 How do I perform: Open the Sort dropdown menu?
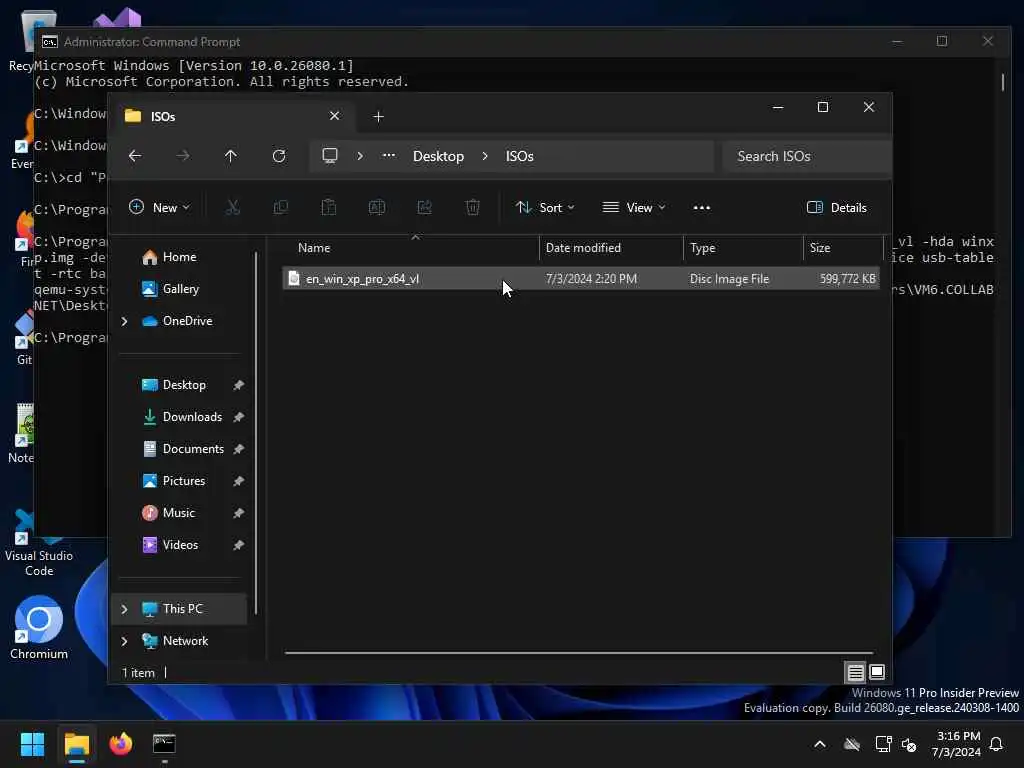tap(545, 208)
